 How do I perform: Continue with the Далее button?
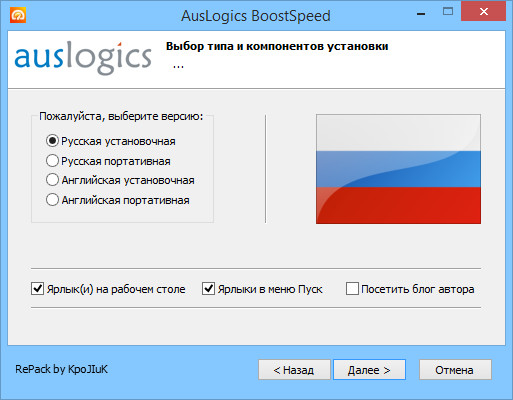(x=369, y=369)
